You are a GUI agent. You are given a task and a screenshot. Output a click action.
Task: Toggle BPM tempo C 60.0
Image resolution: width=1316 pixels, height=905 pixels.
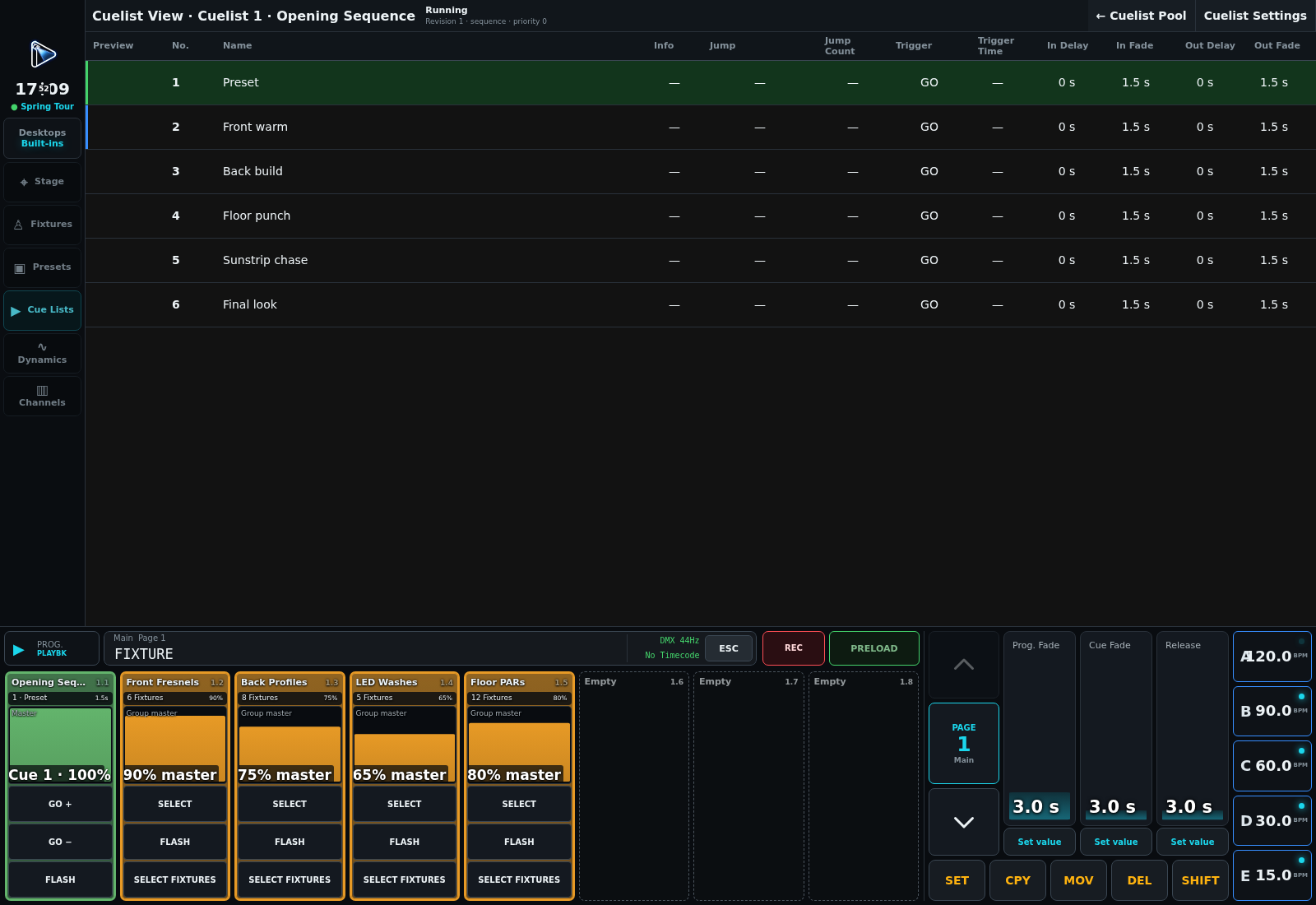point(1272,766)
